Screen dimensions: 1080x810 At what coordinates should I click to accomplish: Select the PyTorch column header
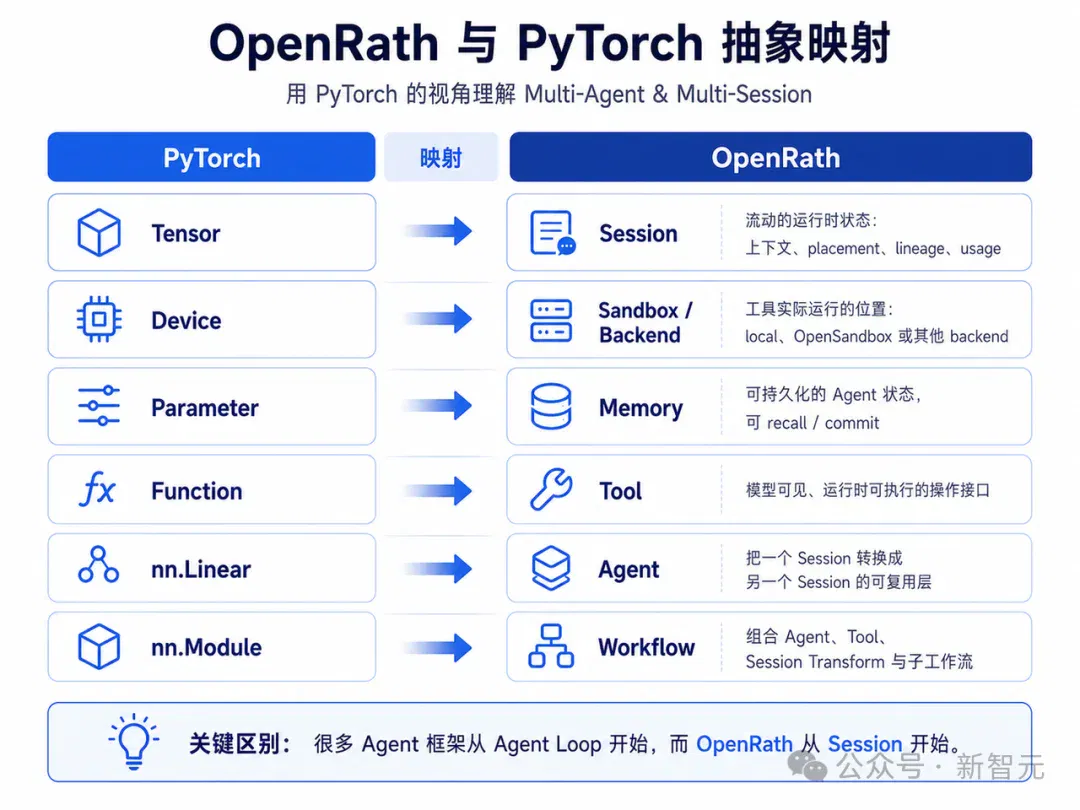pyautogui.click(x=211, y=157)
